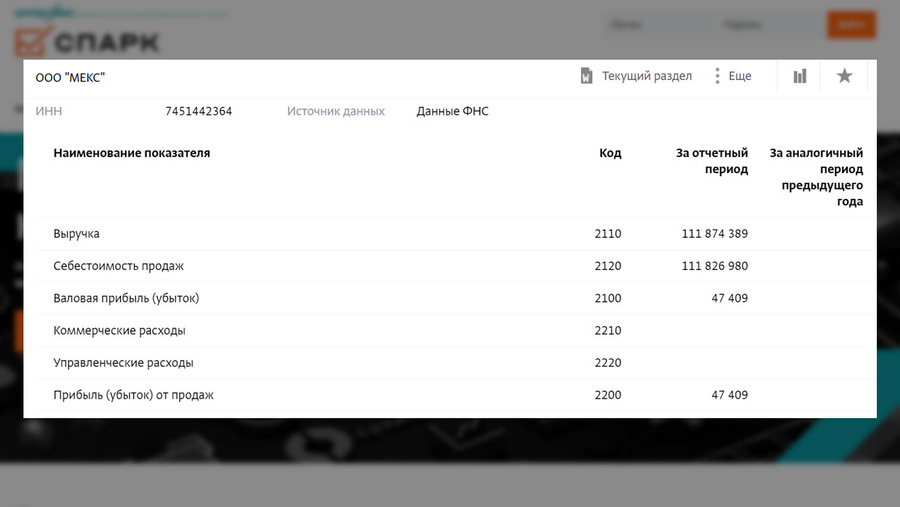
Task: Open the three-dot Еще menu
Action: point(732,76)
